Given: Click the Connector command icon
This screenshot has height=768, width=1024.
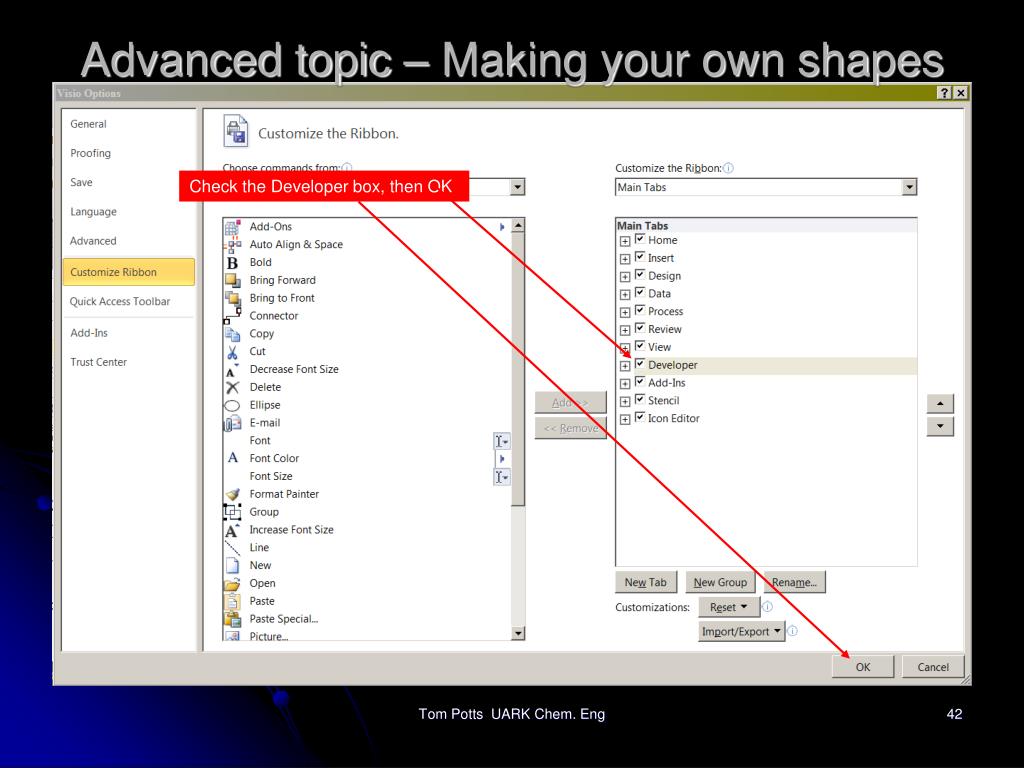Looking at the screenshot, I should (232, 315).
